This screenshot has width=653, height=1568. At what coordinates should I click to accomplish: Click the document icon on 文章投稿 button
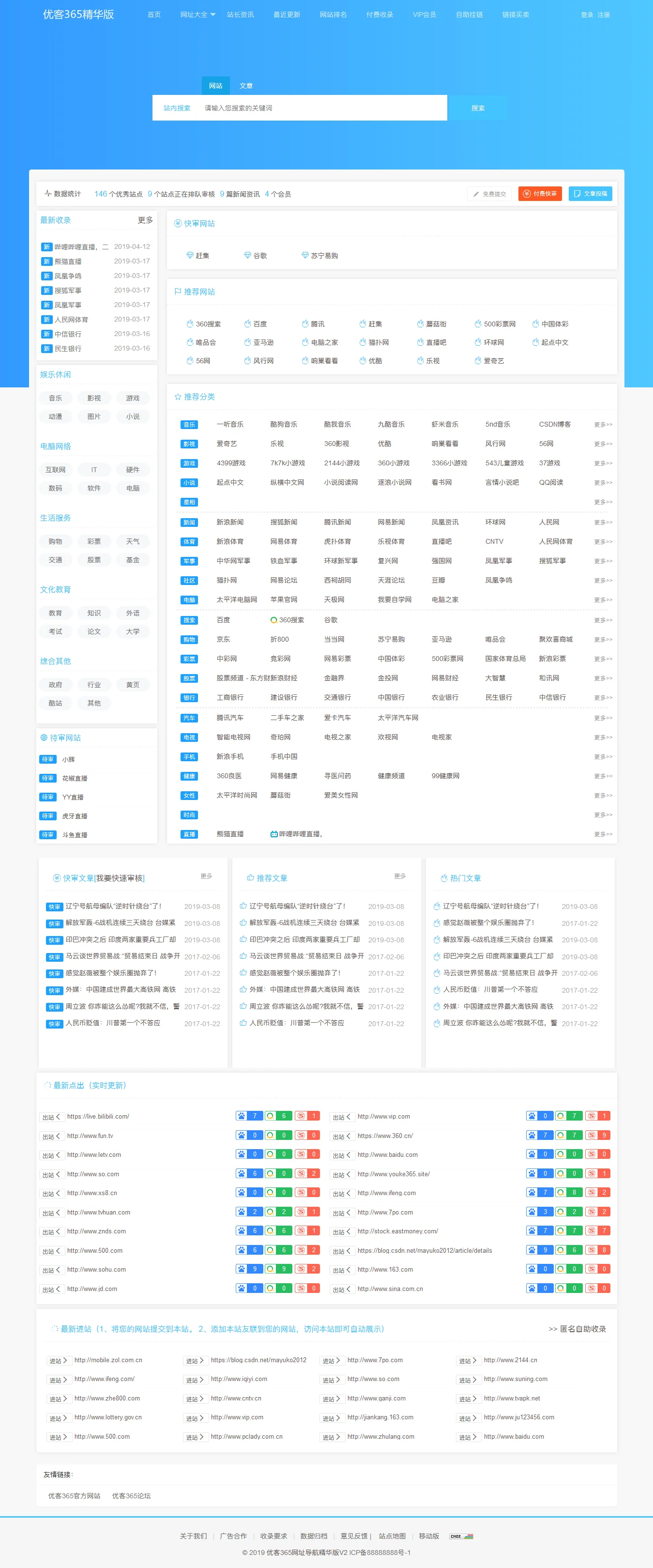577,194
